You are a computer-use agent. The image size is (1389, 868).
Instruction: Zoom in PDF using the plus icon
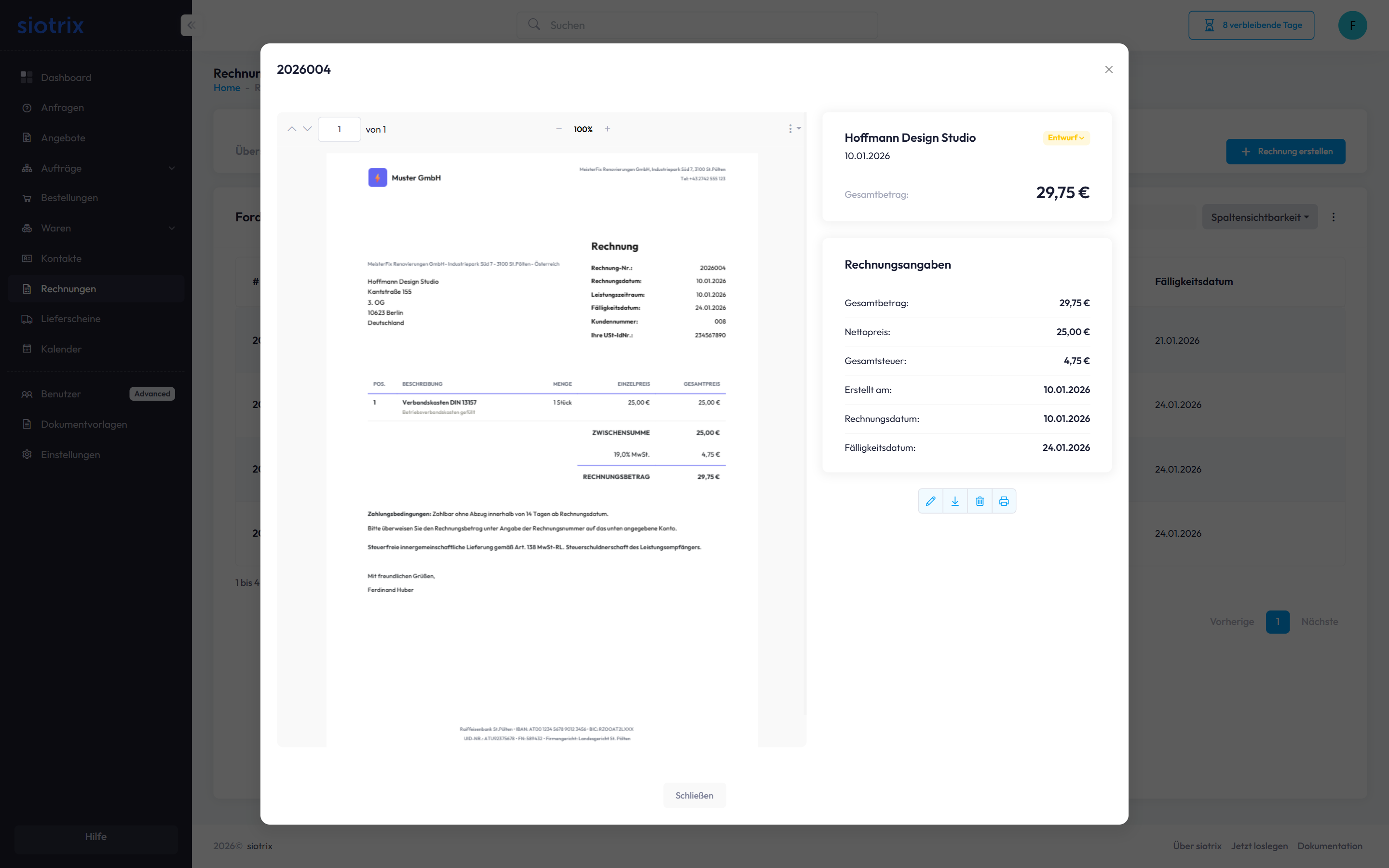click(607, 129)
